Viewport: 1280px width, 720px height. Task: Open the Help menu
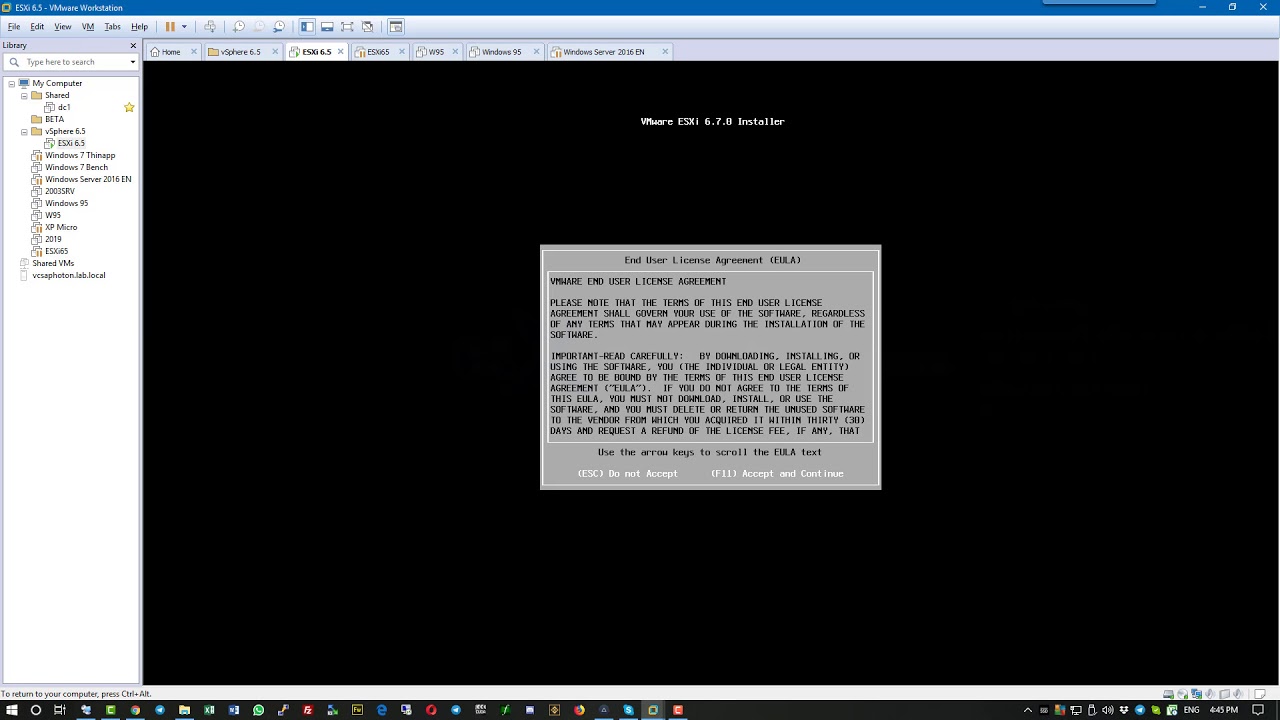(139, 27)
